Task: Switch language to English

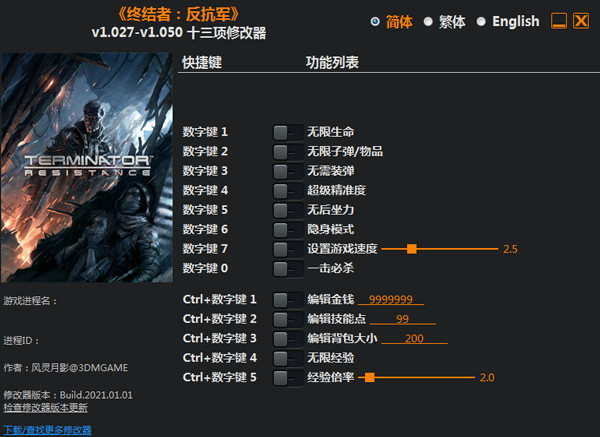Action: 481,21
